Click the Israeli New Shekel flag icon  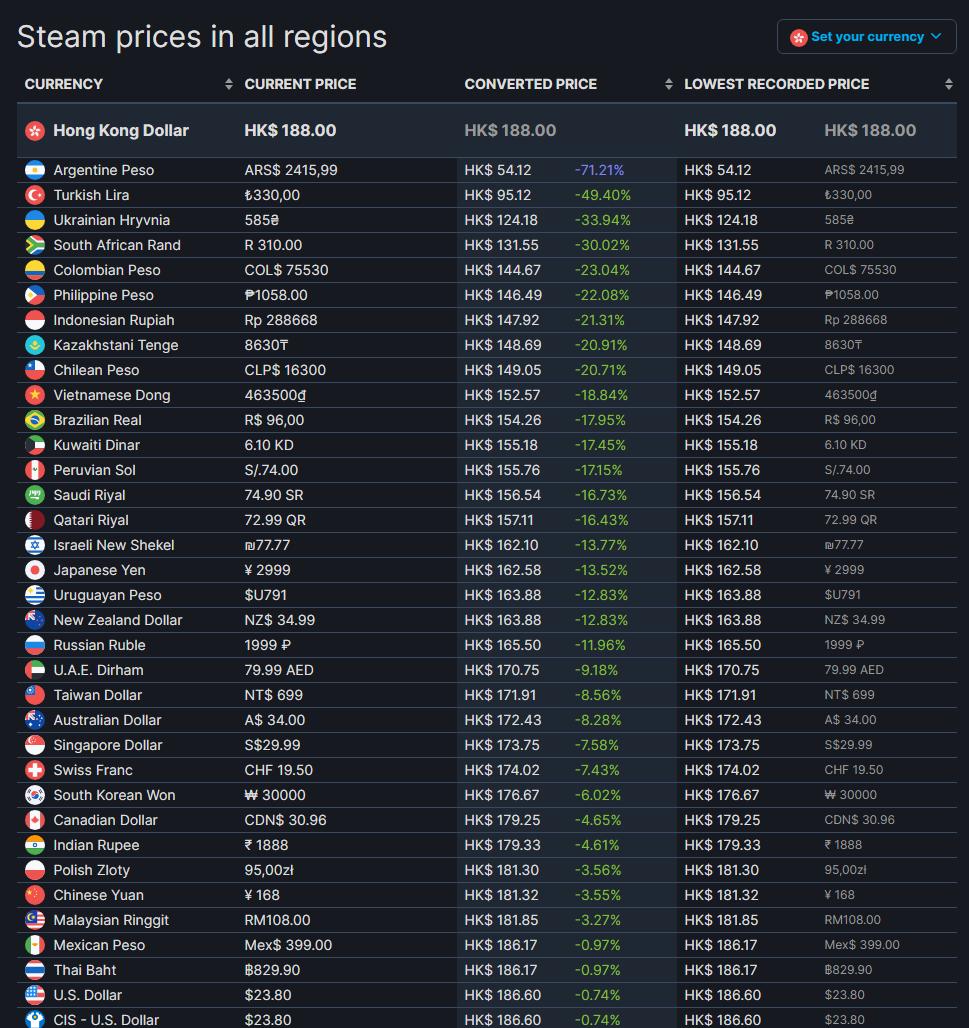coord(35,545)
